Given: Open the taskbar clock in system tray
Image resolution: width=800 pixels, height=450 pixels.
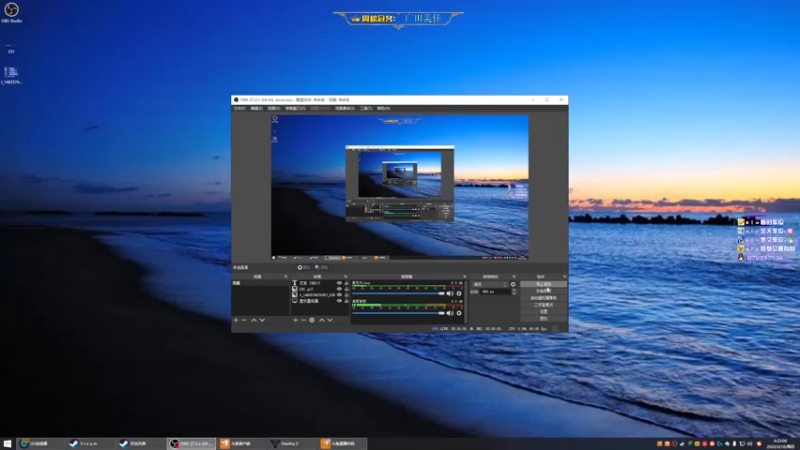Looking at the screenshot, I should [x=780, y=443].
